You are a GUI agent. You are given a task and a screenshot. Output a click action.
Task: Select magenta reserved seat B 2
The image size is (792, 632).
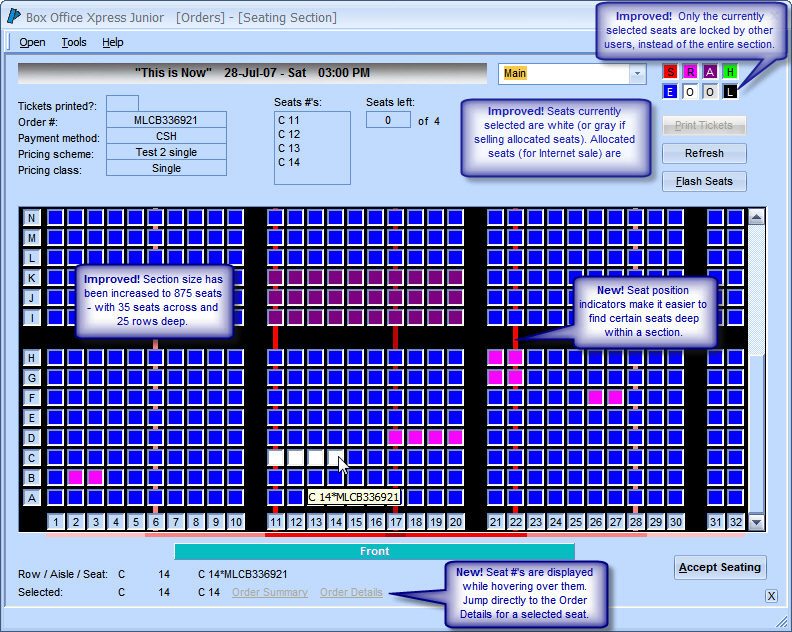coord(75,477)
